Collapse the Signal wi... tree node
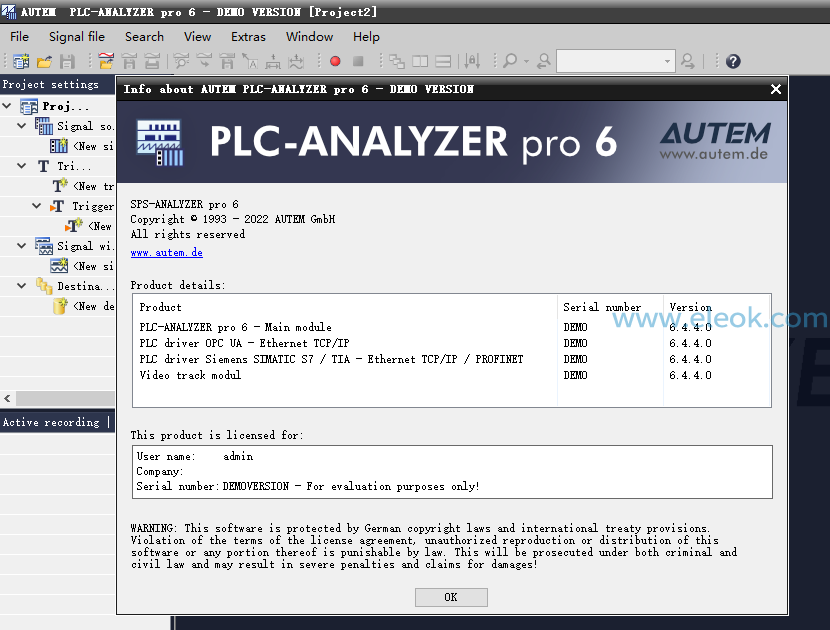The width and height of the screenshot is (830, 630). click(22, 246)
